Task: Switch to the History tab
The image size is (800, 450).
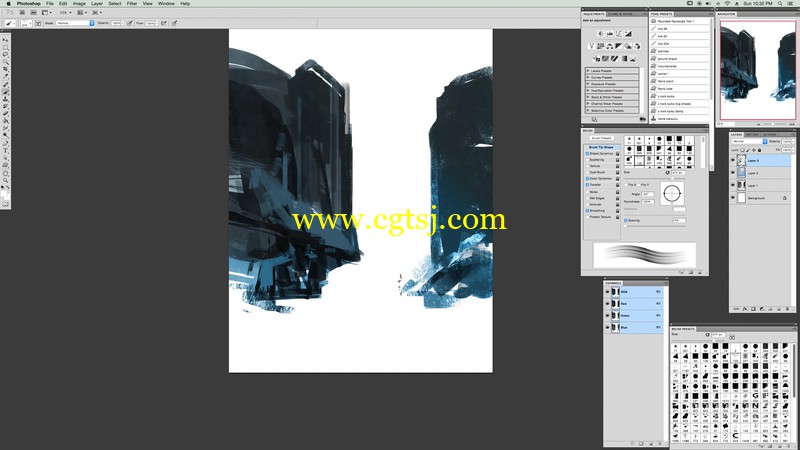Action: [752, 135]
